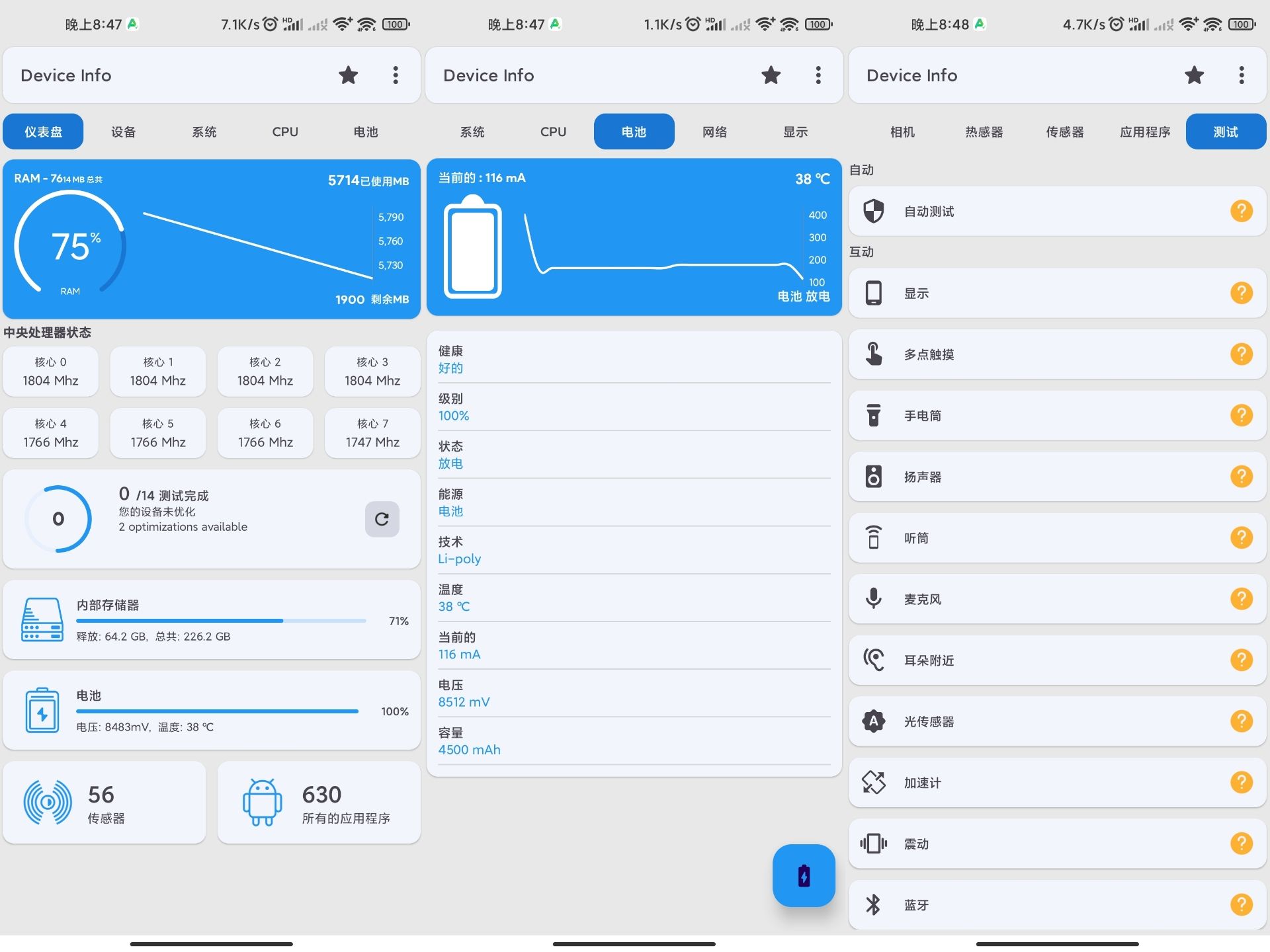Tap the 核心 7 CPU frequency tile
The image size is (1270, 952).
tap(372, 434)
